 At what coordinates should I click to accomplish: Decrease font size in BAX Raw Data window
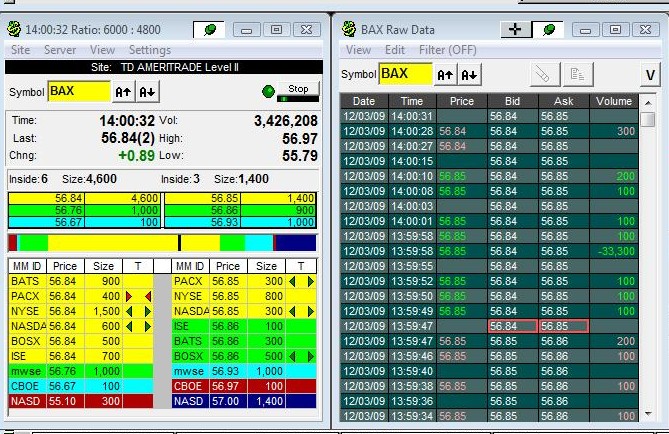pyautogui.click(x=469, y=75)
